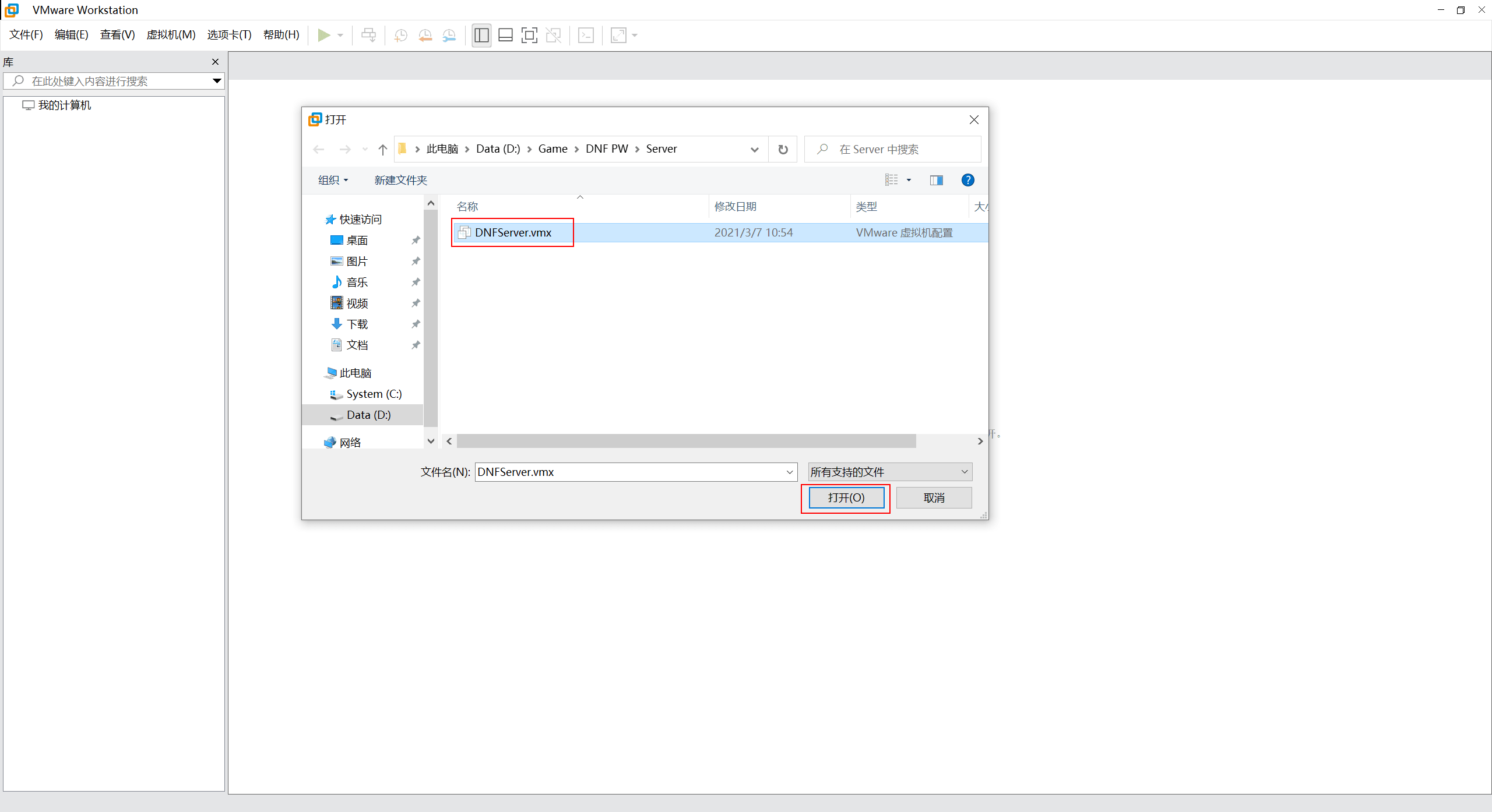Open the 选项卡(T) menu
This screenshot has height=812, width=1492.
[x=229, y=35]
